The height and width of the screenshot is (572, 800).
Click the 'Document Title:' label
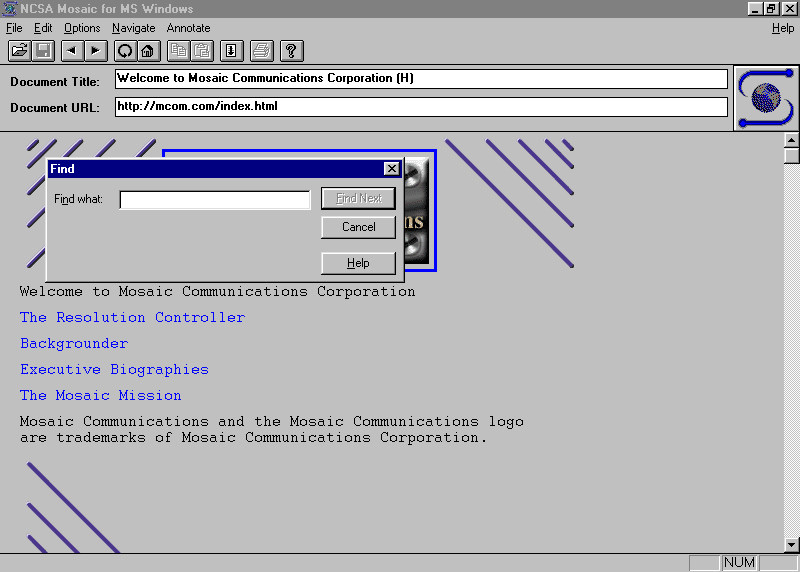[55, 82]
